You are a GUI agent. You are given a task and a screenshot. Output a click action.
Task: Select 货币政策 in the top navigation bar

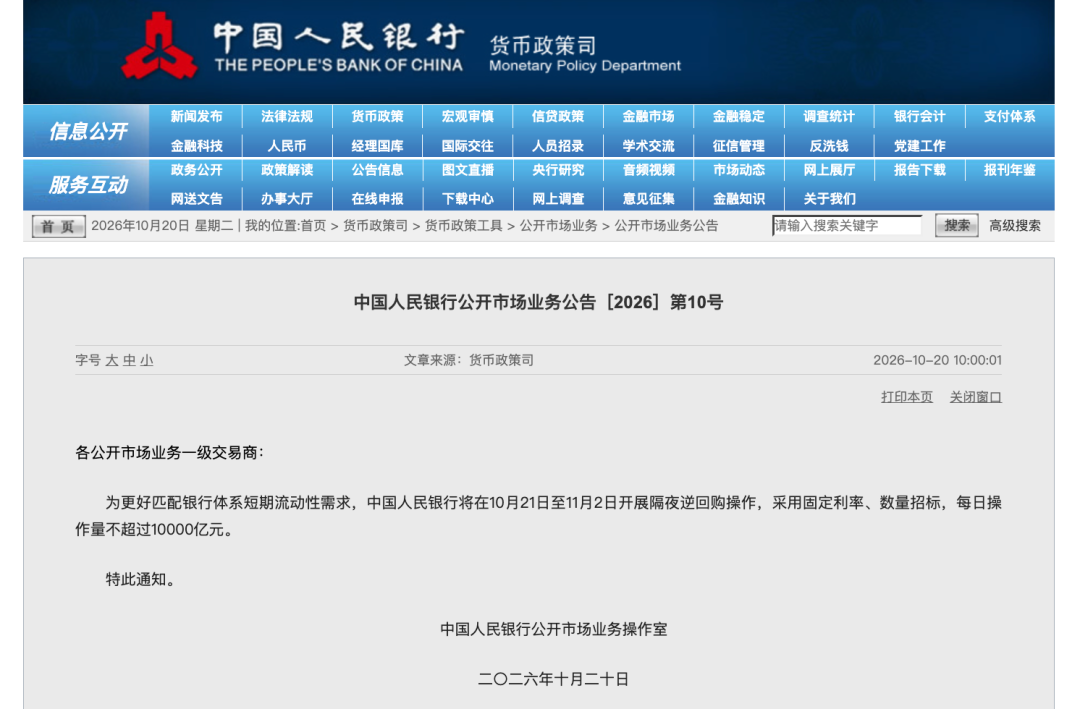[x=377, y=116]
